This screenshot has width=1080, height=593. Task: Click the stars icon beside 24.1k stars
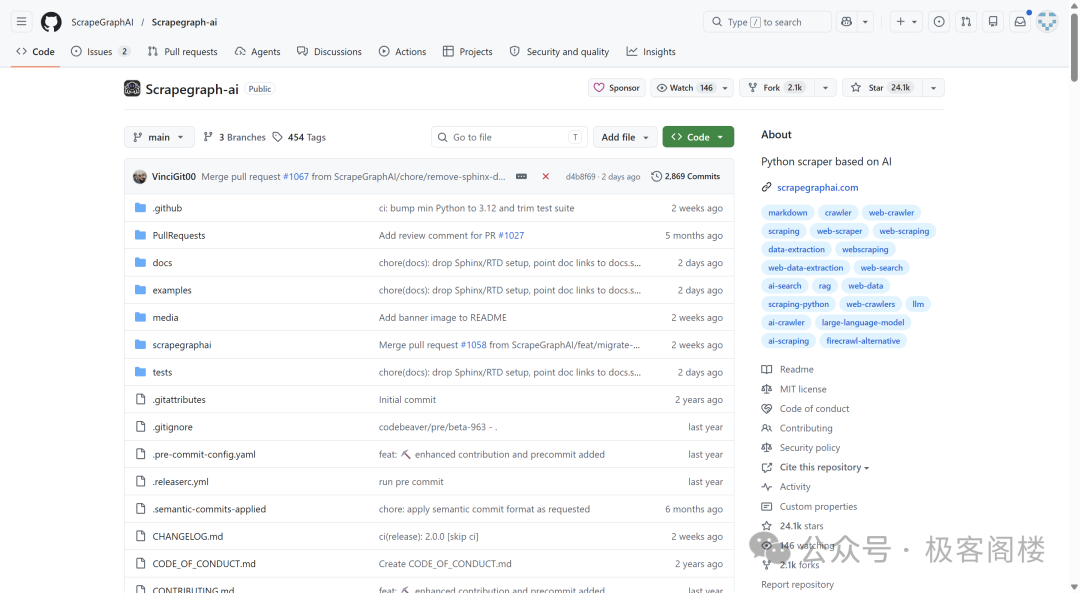click(x=767, y=526)
